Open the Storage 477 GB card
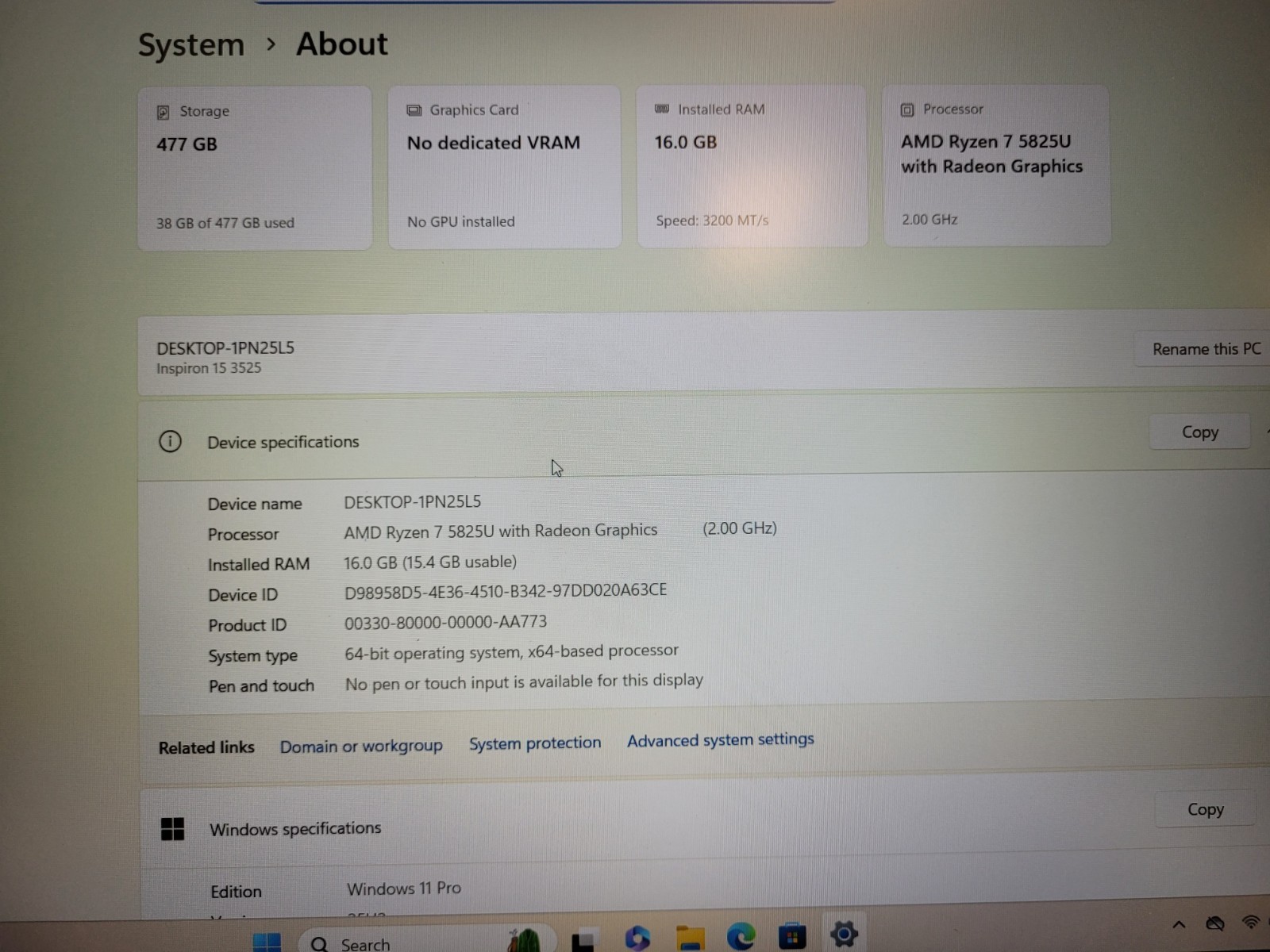Screen dimensions: 1270x952 [x=255, y=168]
